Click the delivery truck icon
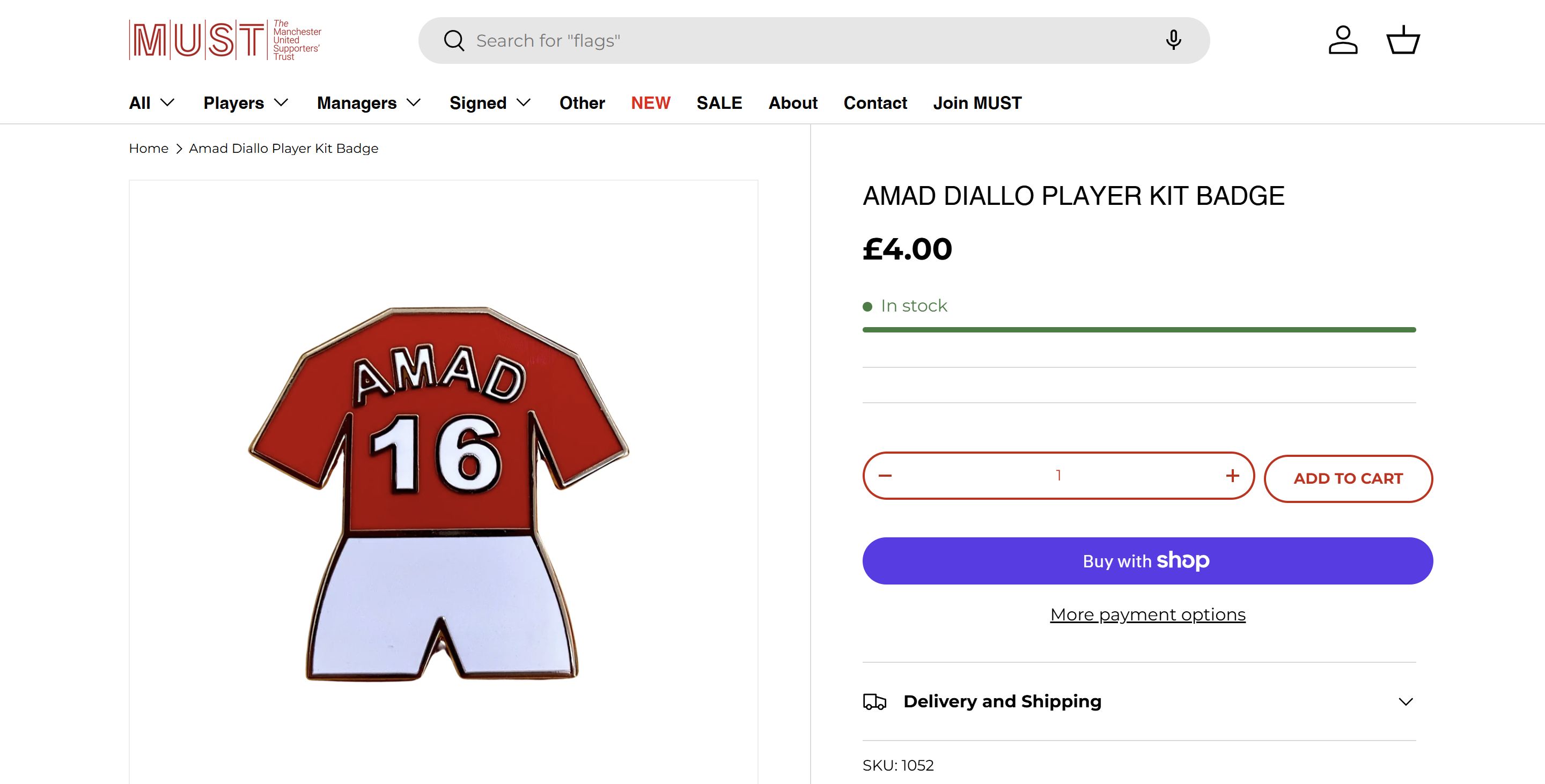1545x784 pixels. click(x=874, y=701)
